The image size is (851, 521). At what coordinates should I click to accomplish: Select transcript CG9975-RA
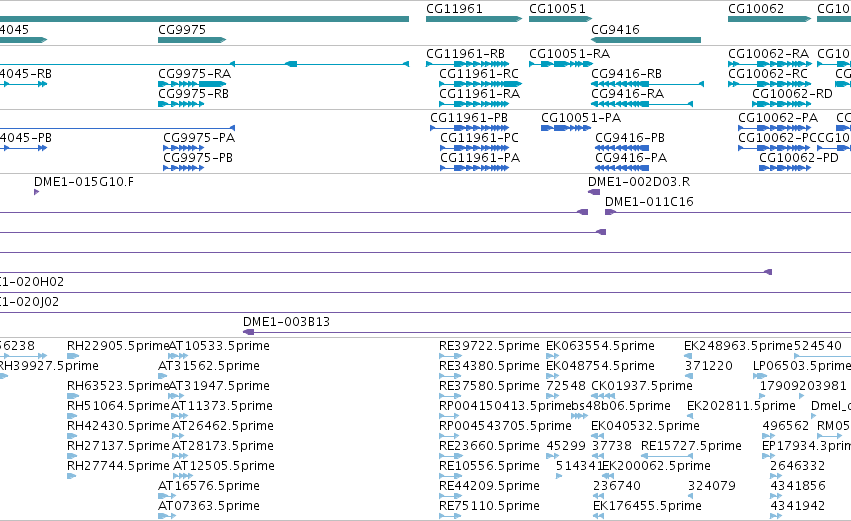click(x=192, y=84)
